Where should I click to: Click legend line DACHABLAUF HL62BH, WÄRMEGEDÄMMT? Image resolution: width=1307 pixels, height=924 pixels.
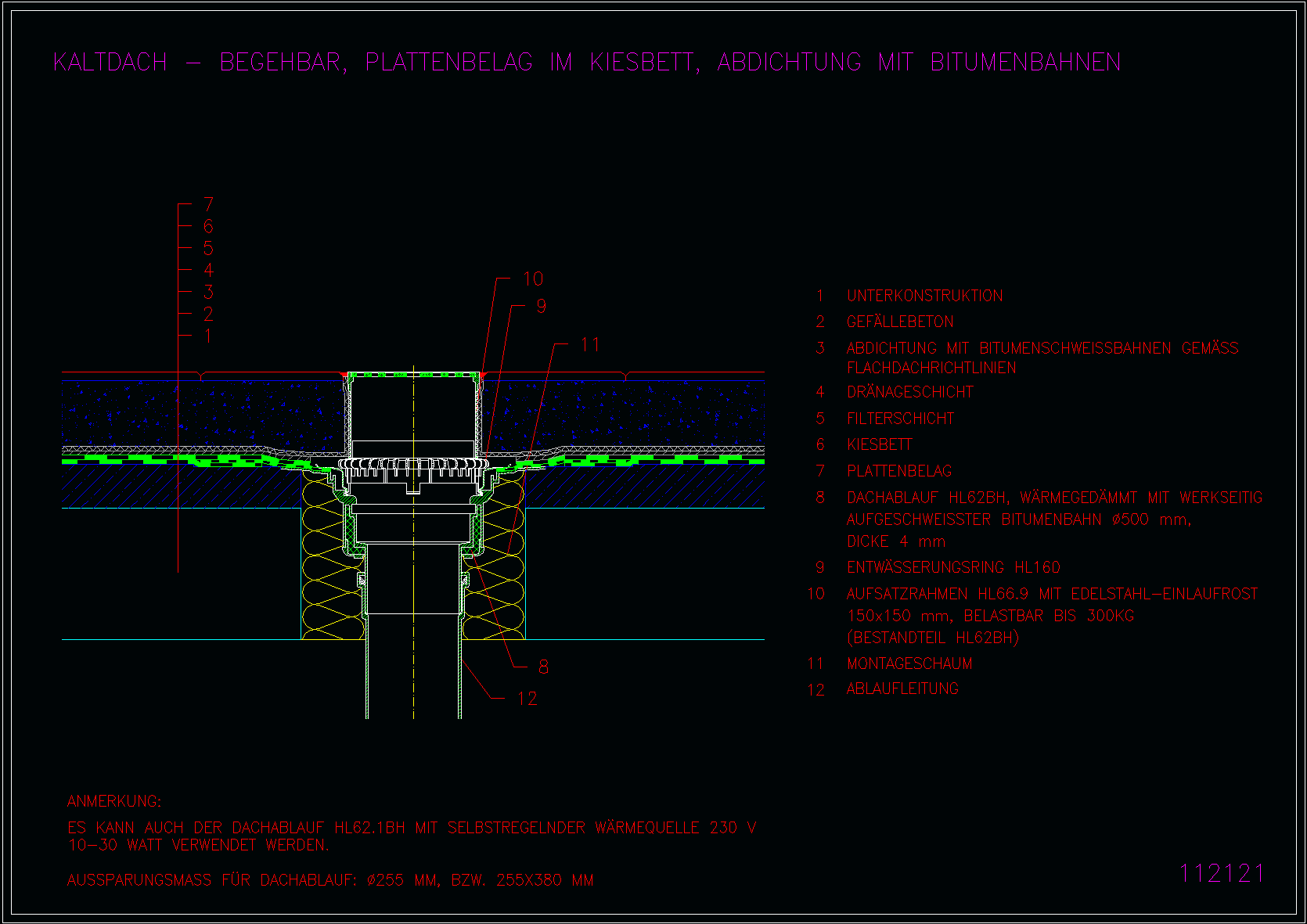tap(1054, 498)
